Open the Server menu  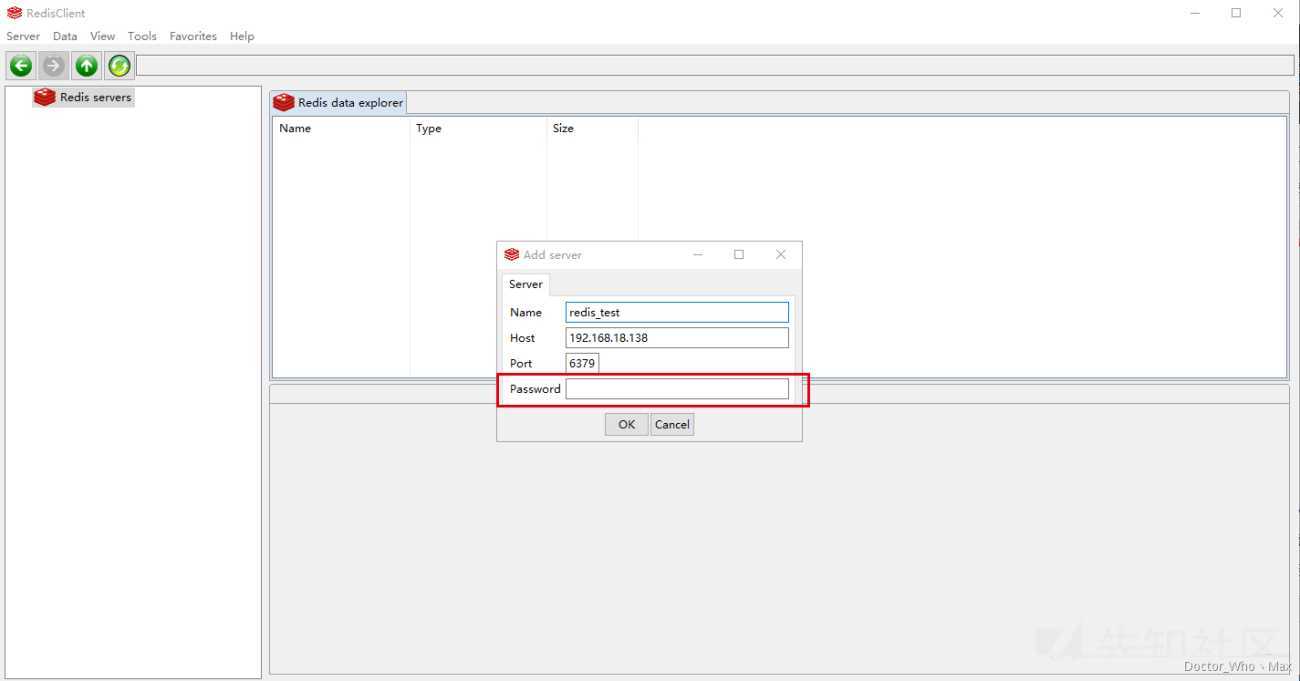click(x=23, y=36)
